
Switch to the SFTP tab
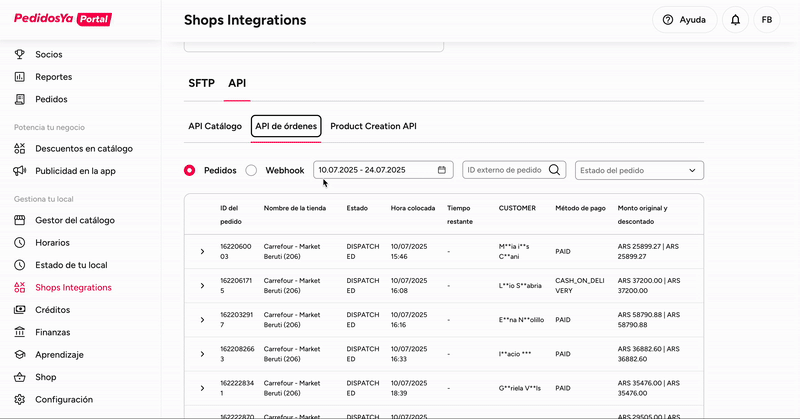coord(201,83)
